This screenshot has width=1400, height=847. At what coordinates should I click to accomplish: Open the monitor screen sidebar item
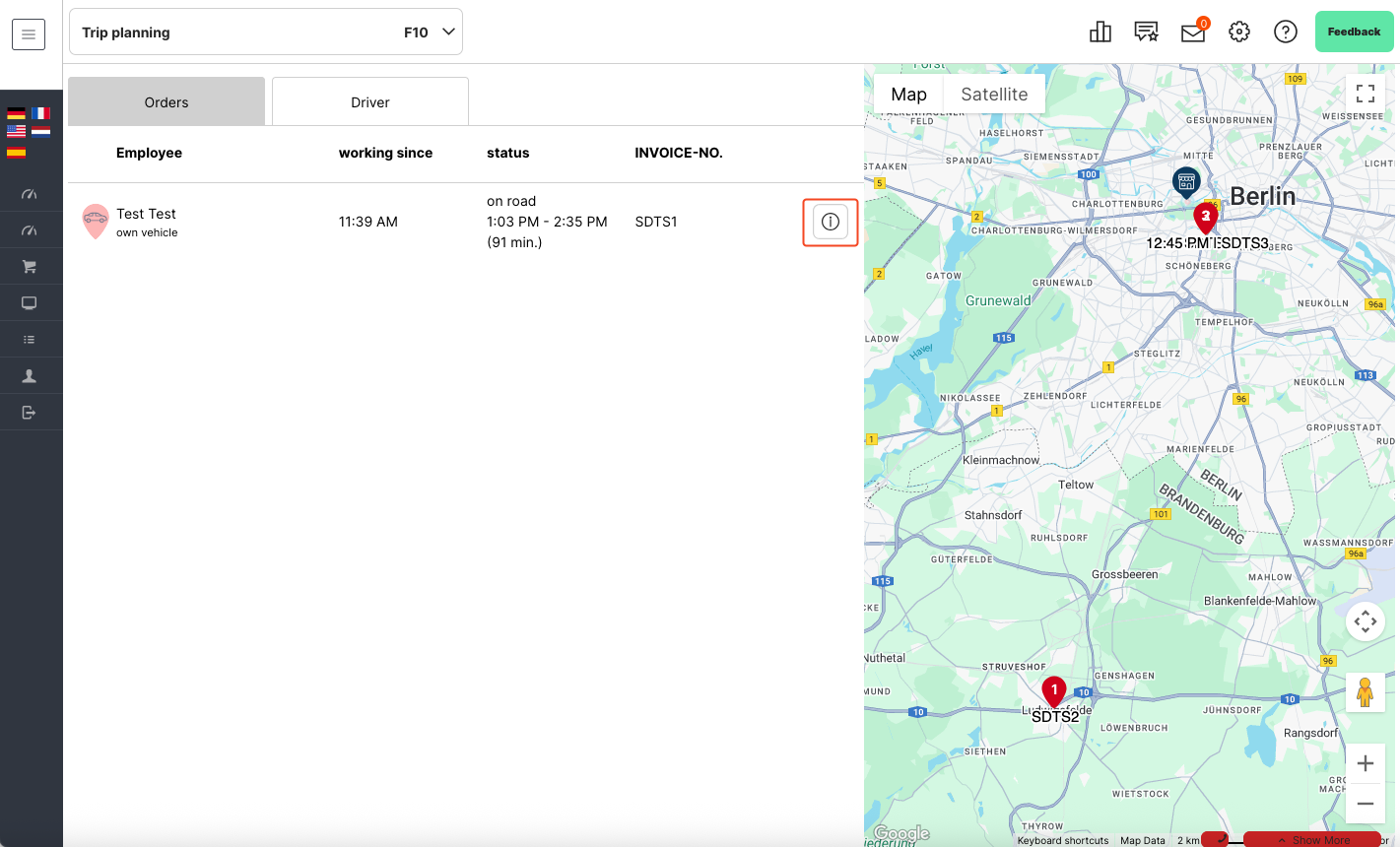tap(30, 303)
